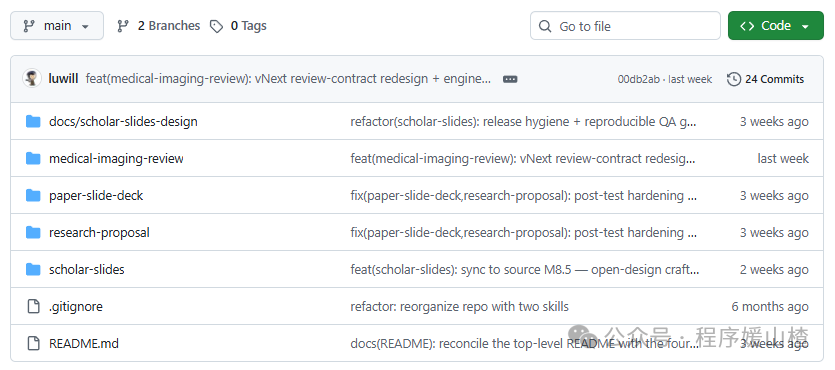Click file icon for README.md
The image size is (835, 370).
(34, 343)
